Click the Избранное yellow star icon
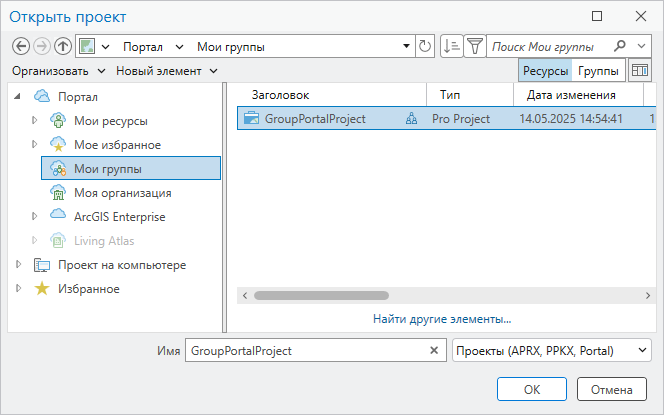 (x=42, y=289)
